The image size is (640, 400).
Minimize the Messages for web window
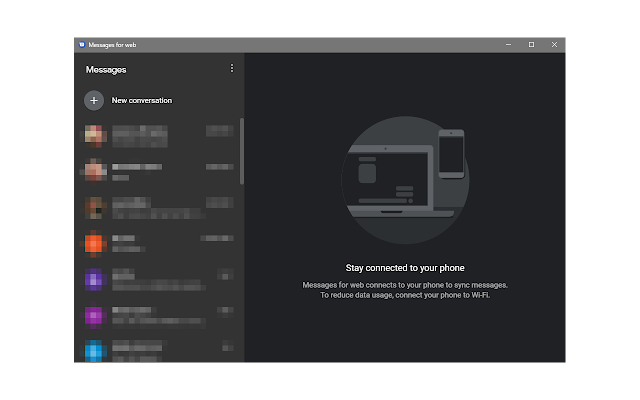click(x=509, y=45)
